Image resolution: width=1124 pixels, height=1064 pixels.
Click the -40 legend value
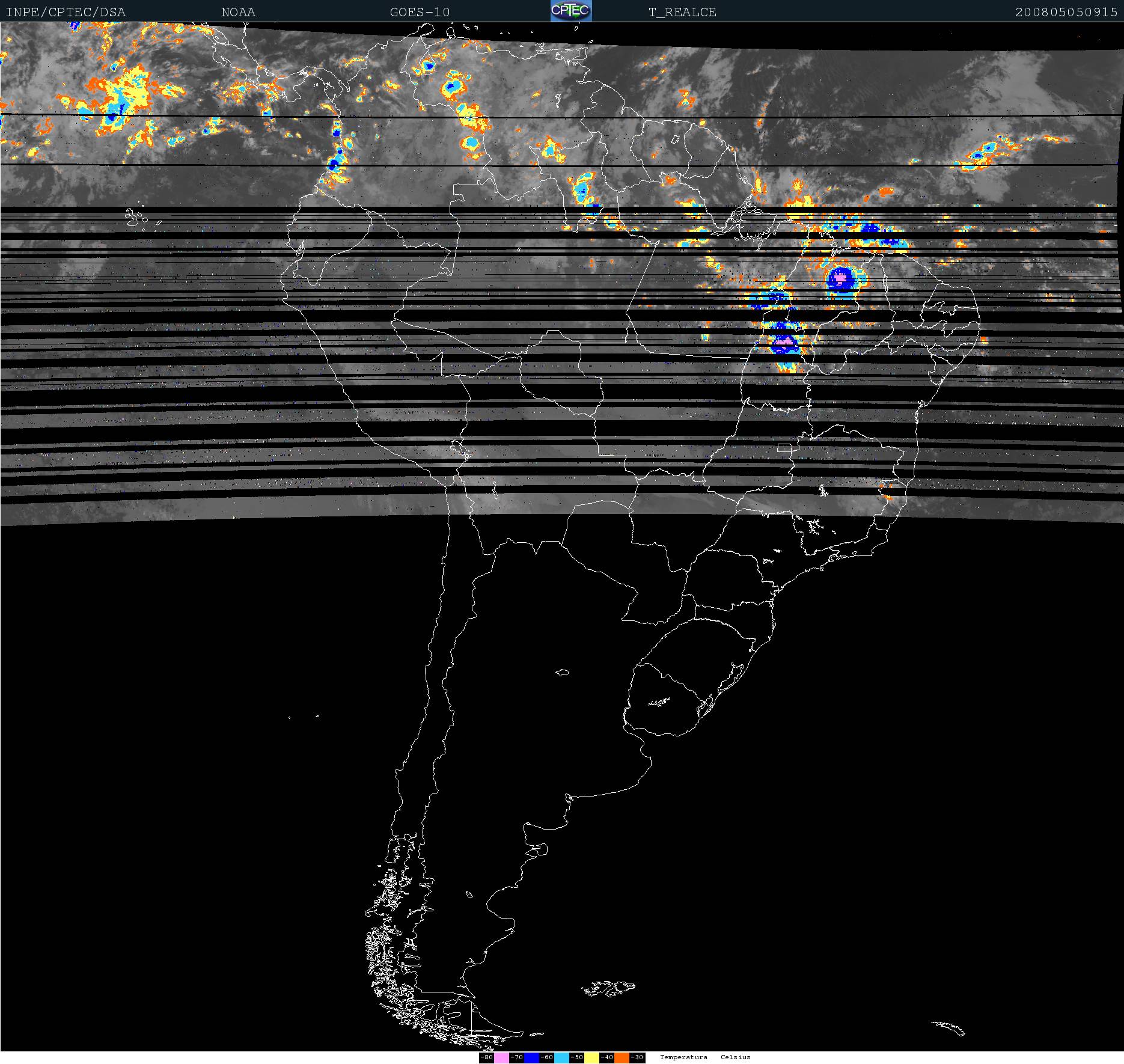pos(606,1057)
